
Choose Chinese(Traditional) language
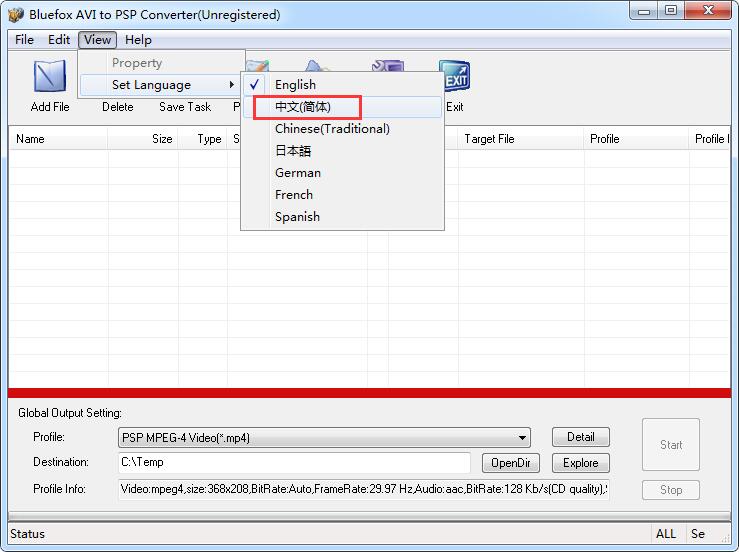click(x=343, y=129)
